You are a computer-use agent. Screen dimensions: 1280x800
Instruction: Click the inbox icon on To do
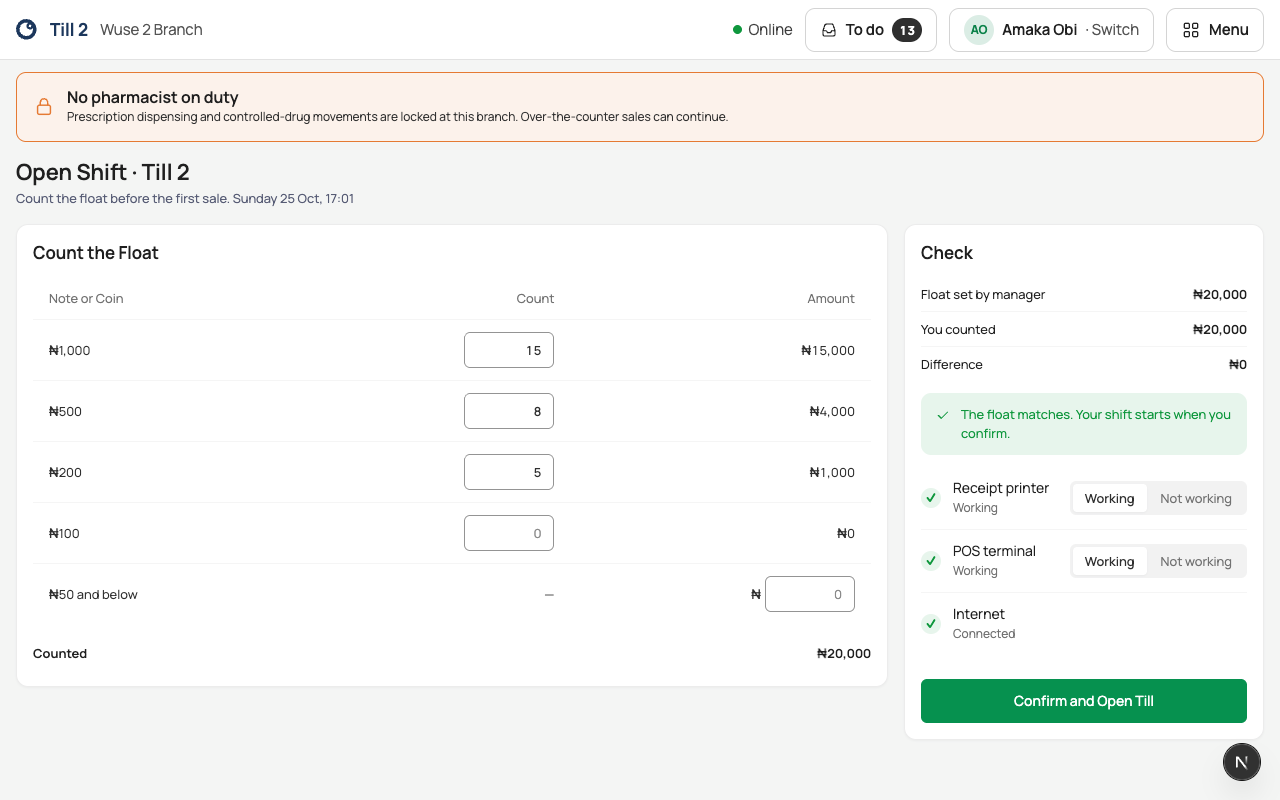click(x=829, y=30)
